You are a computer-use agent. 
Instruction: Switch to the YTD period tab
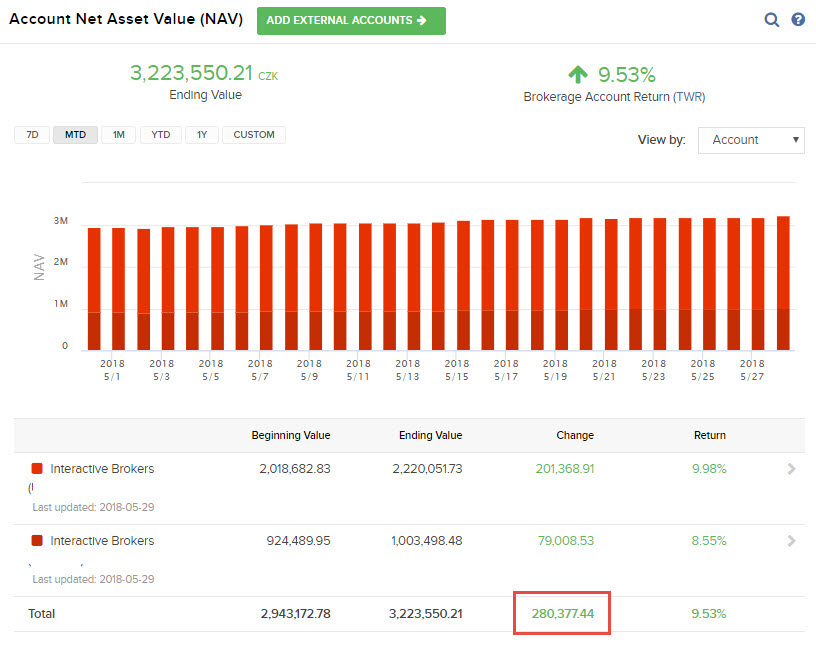tap(160, 135)
